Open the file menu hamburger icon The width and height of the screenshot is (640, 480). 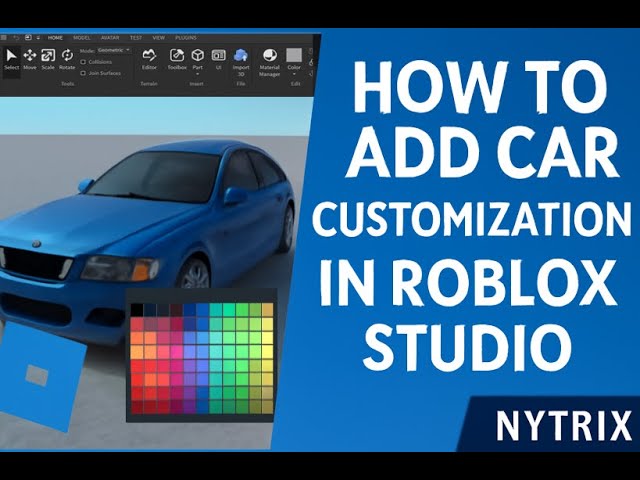tap(3, 38)
